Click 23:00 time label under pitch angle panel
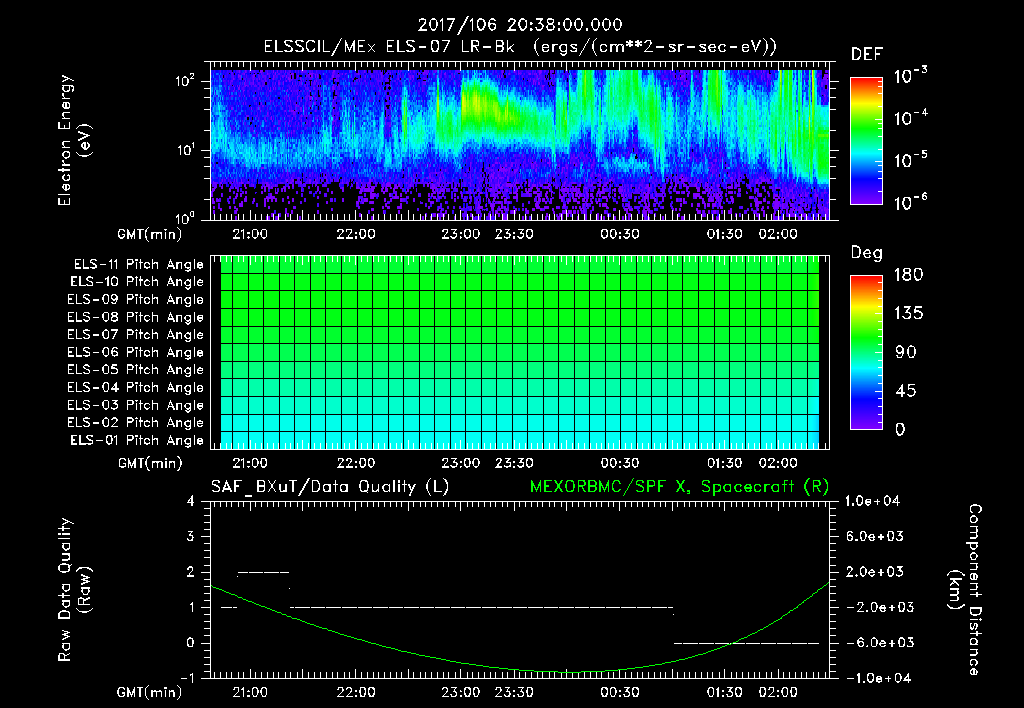 tap(460, 463)
